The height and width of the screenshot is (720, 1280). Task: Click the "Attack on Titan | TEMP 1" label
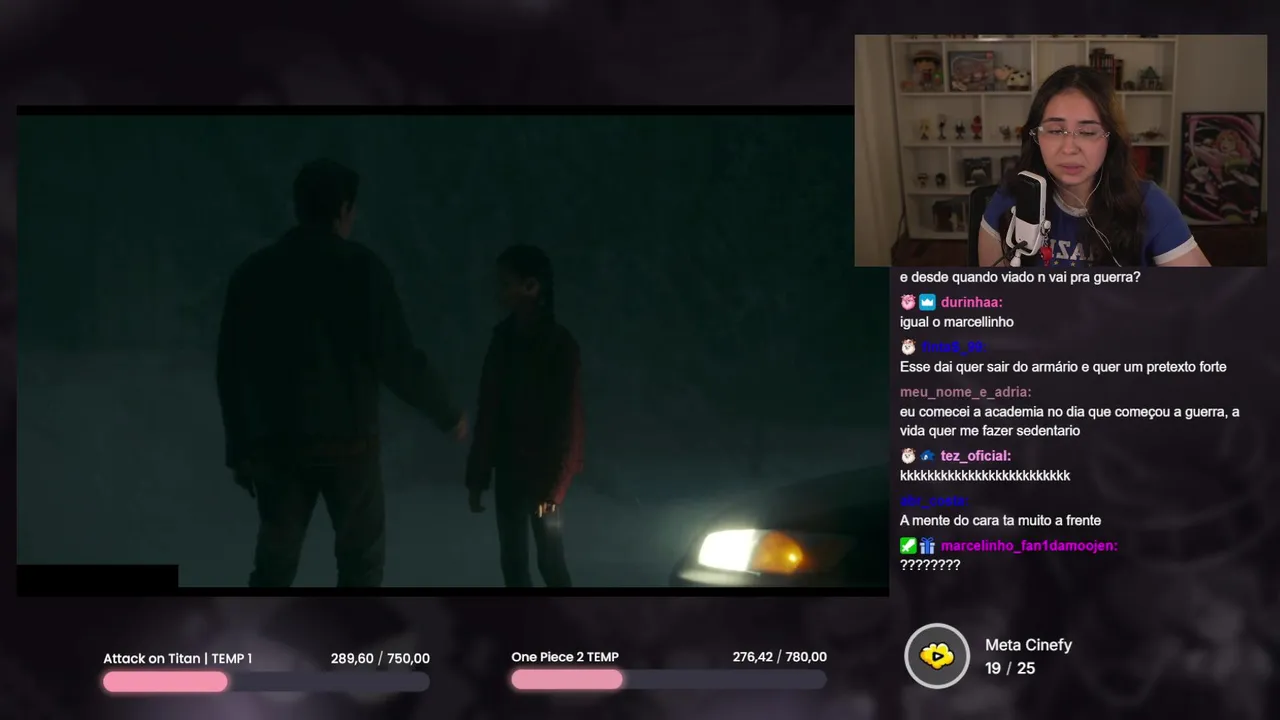point(178,658)
